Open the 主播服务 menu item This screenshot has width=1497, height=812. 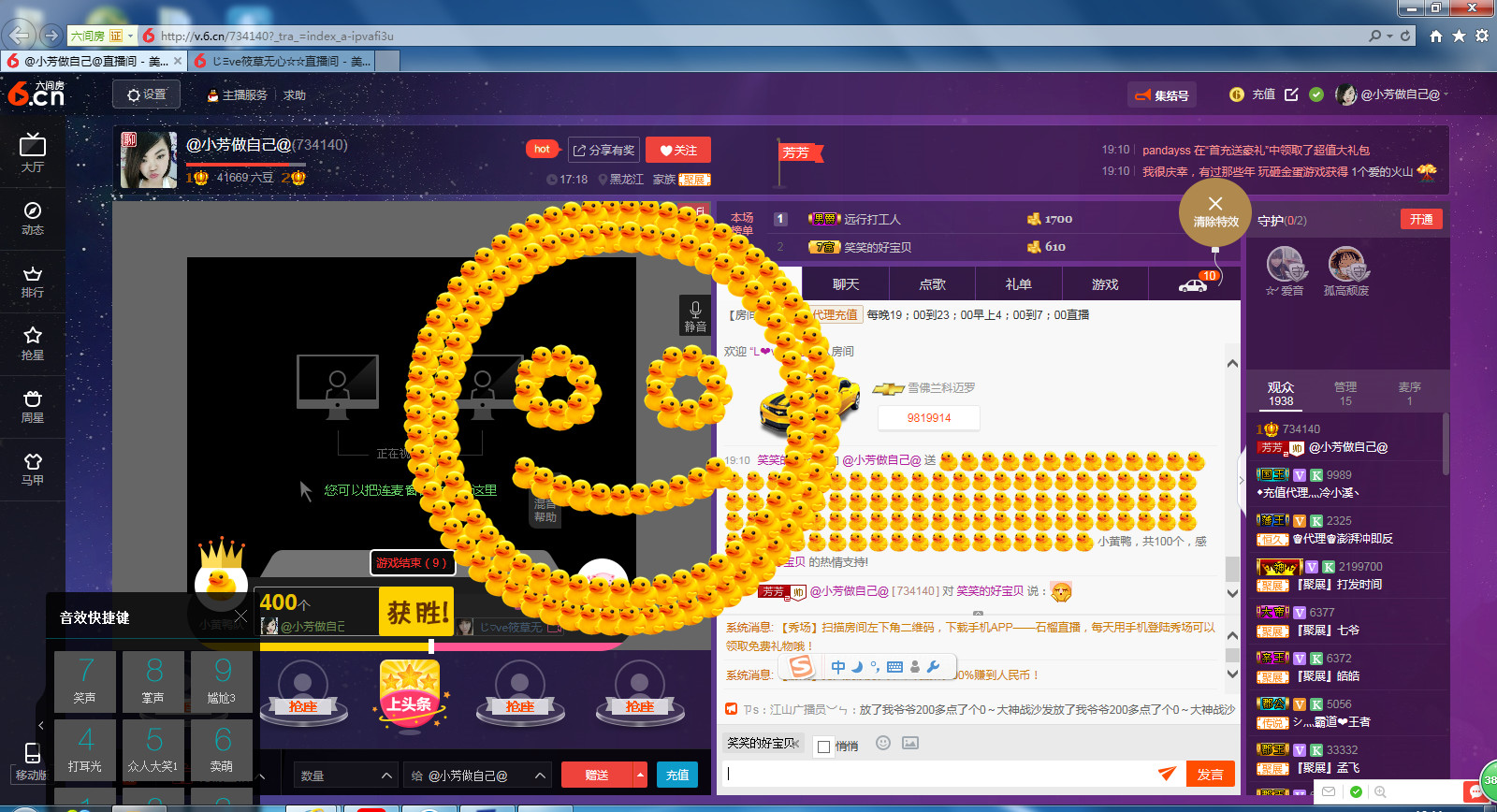237,95
